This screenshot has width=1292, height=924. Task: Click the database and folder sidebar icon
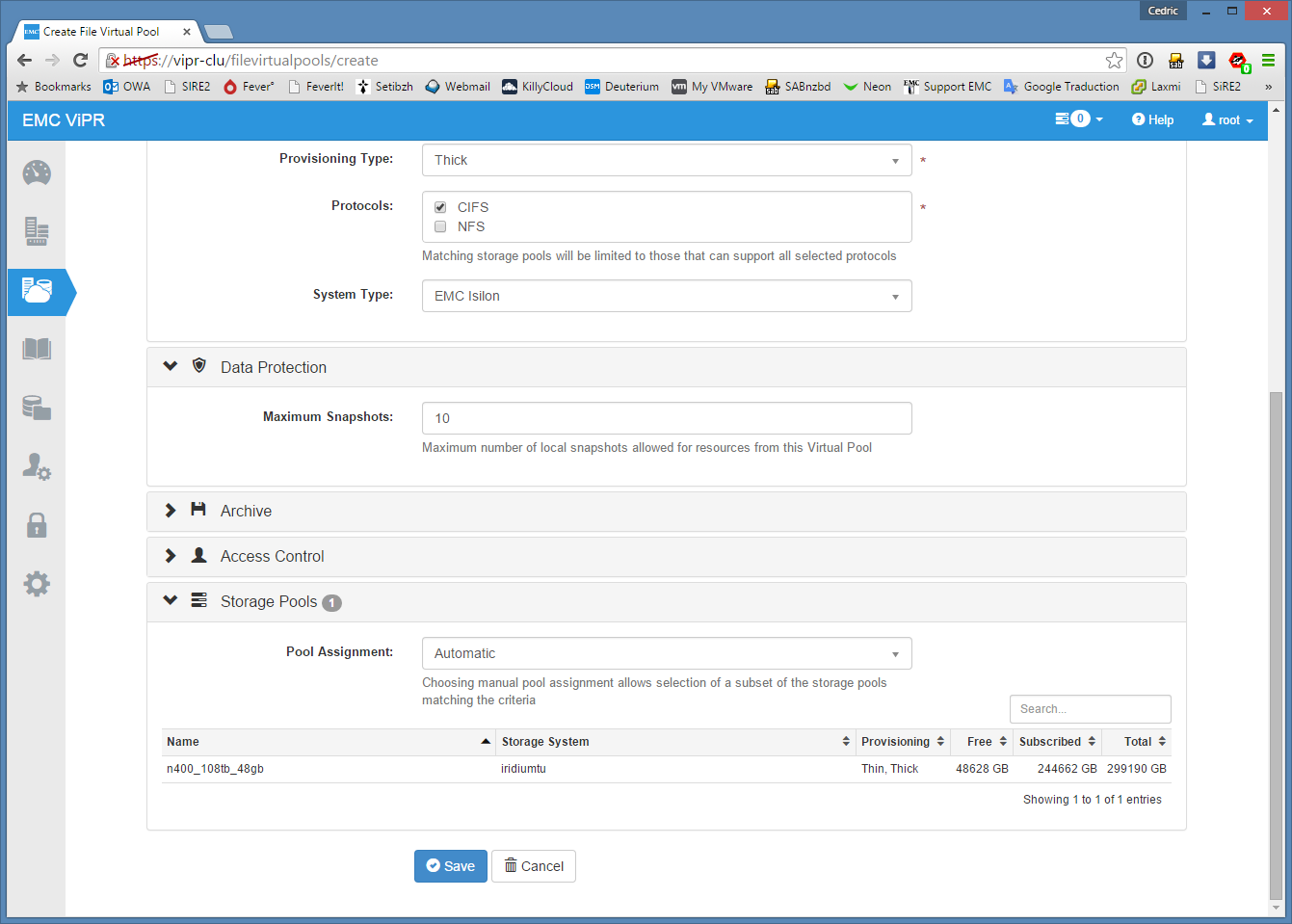coord(37,408)
